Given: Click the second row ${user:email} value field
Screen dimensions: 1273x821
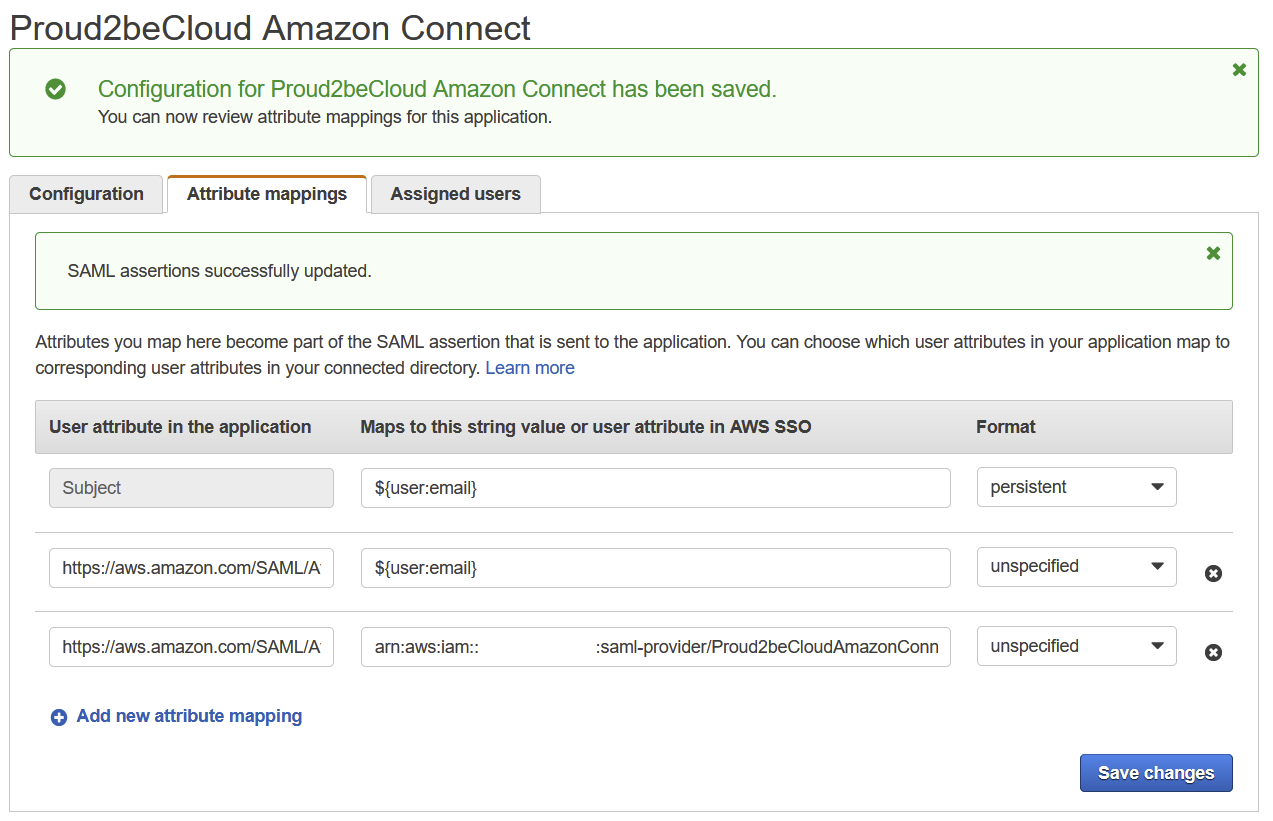Looking at the screenshot, I should pyautogui.click(x=655, y=568).
